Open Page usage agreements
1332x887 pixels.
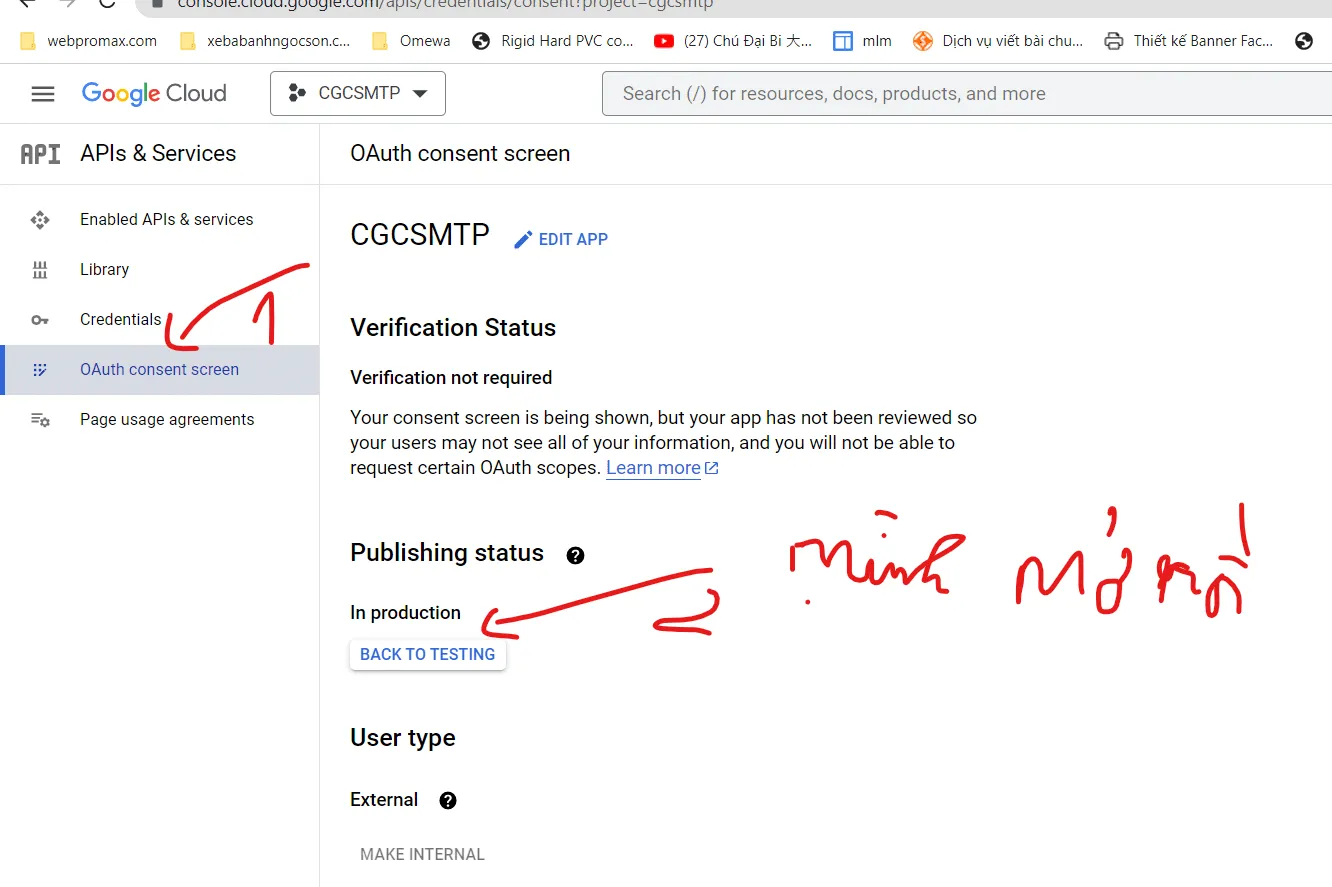167,420
